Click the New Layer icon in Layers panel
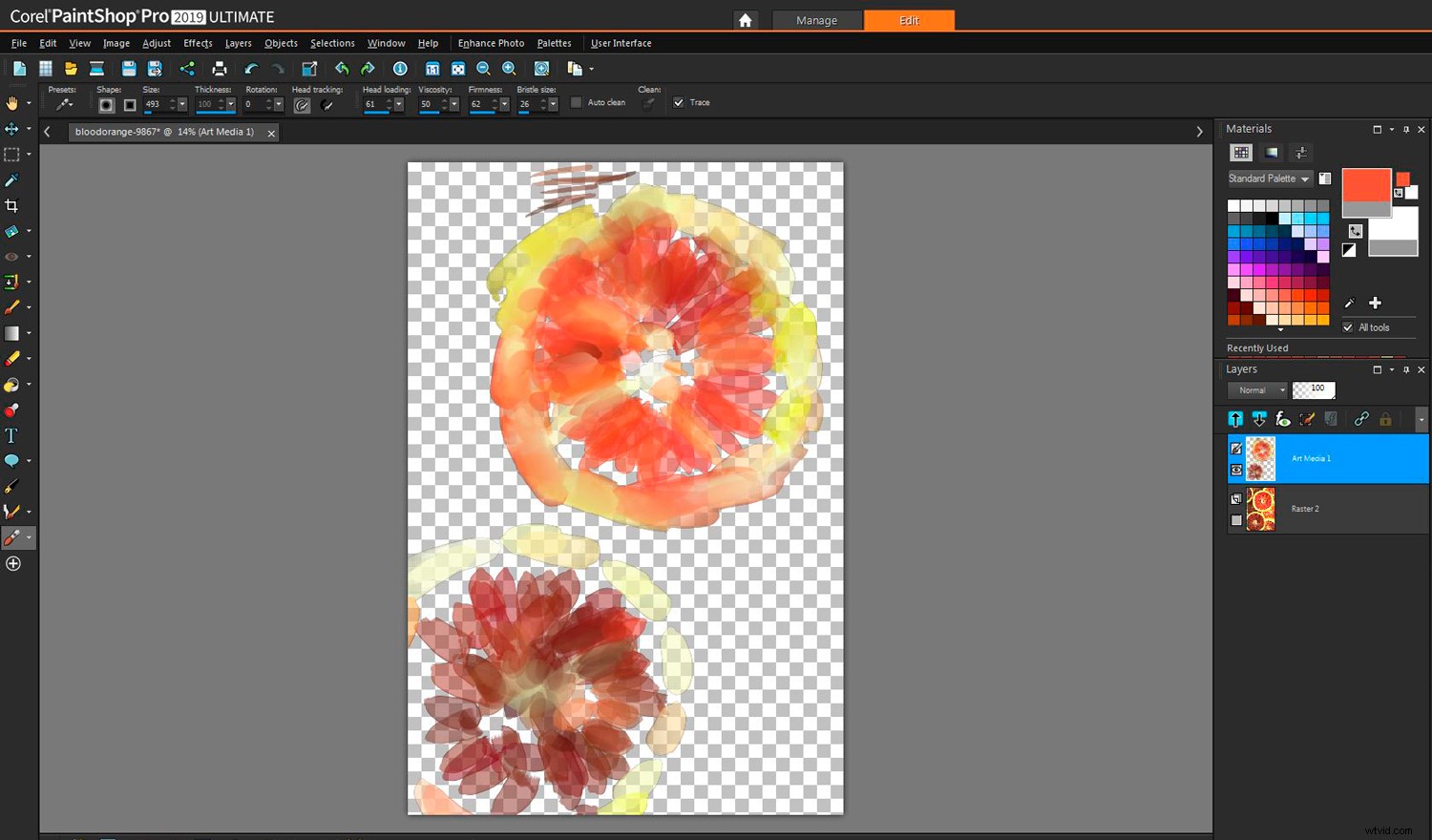Image resolution: width=1432 pixels, height=840 pixels. (1235, 419)
